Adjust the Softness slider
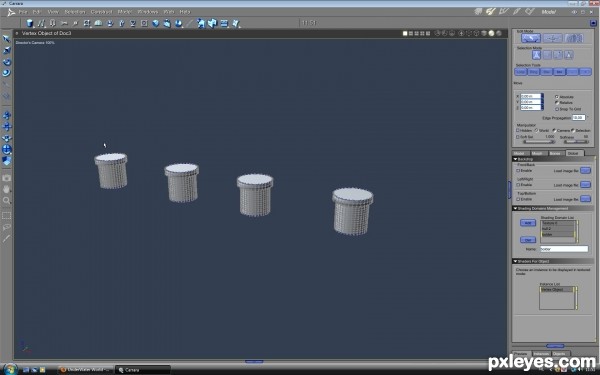The width and height of the screenshot is (600, 375). (576, 142)
